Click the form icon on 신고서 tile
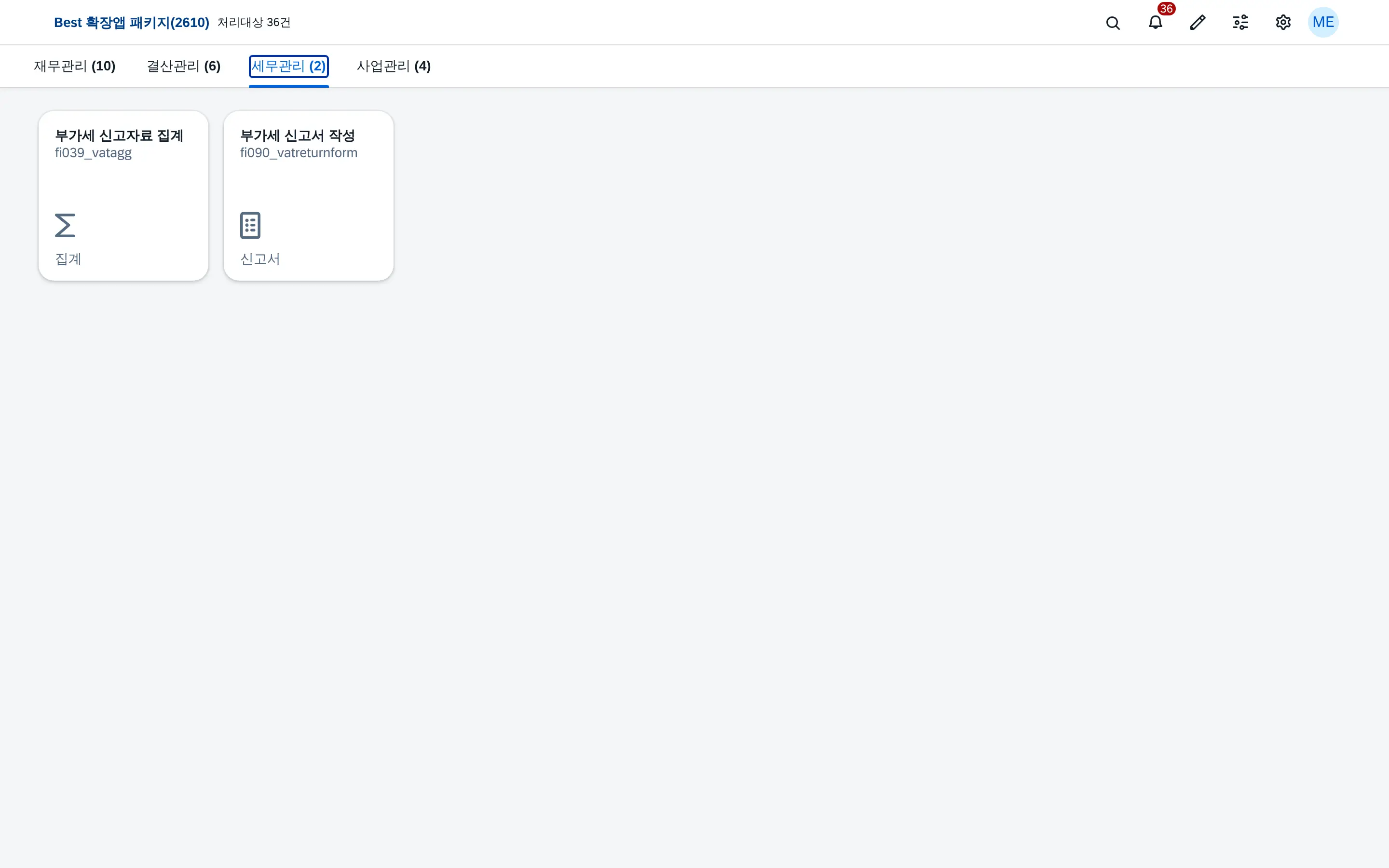The image size is (1389, 868). 250,225
